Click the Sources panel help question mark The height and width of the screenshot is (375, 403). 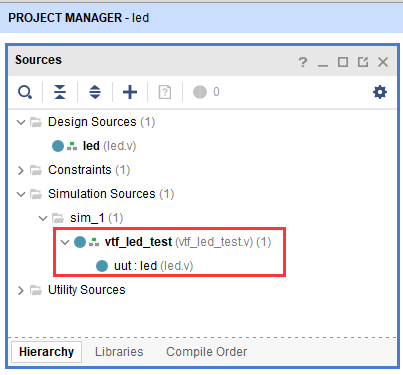click(303, 62)
